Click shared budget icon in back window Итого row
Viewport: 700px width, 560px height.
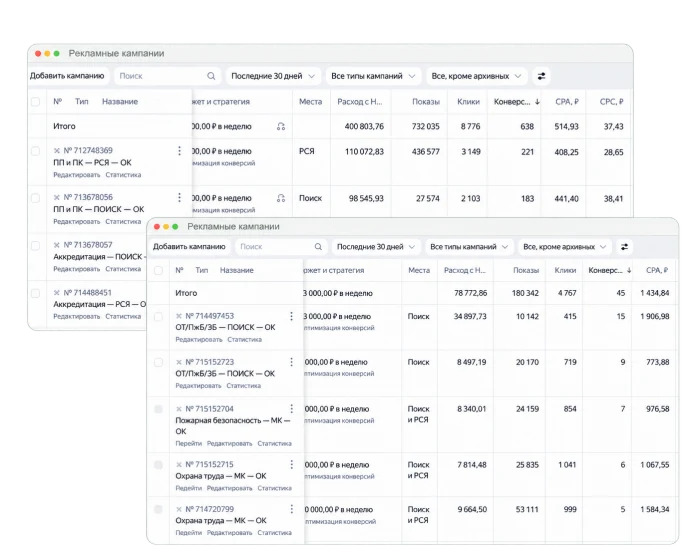281,126
